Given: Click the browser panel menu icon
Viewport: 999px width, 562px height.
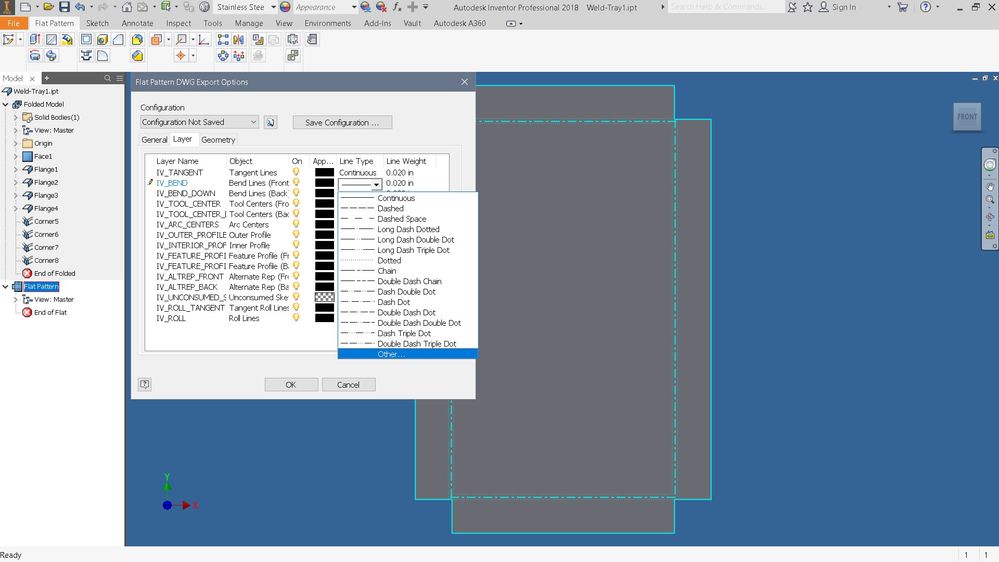Looking at the screenshot, I should 119,78.
